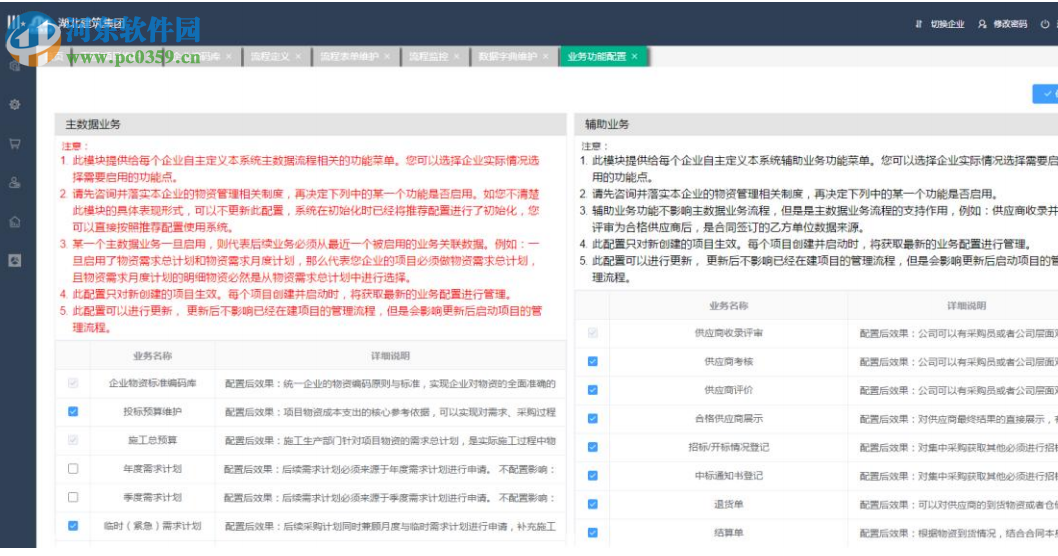Open the contact card sidebar icon
Viewport: 1058px width, 556px height.
15,260
